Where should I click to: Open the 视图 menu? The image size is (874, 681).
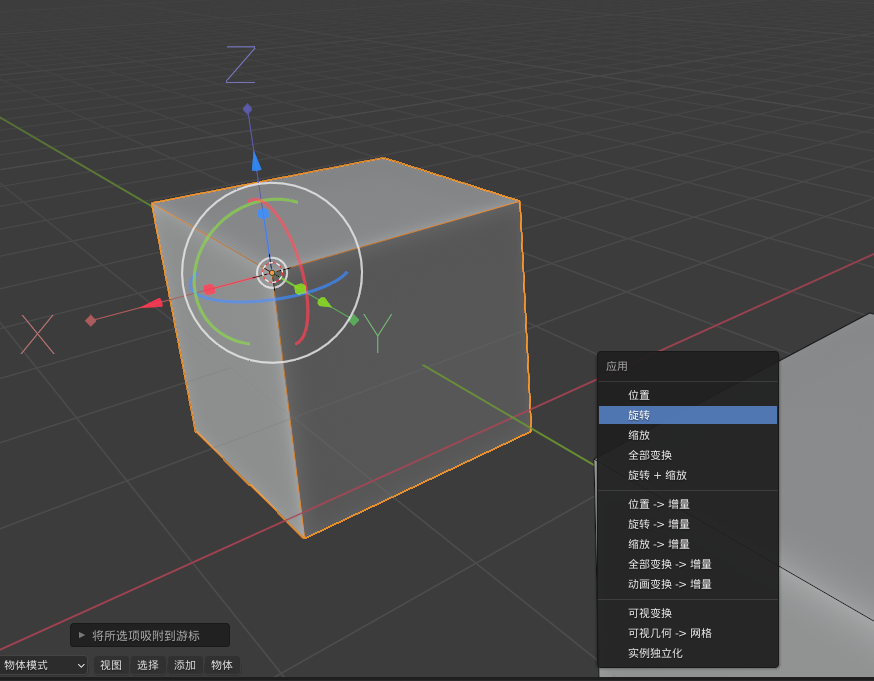(110, 664)
